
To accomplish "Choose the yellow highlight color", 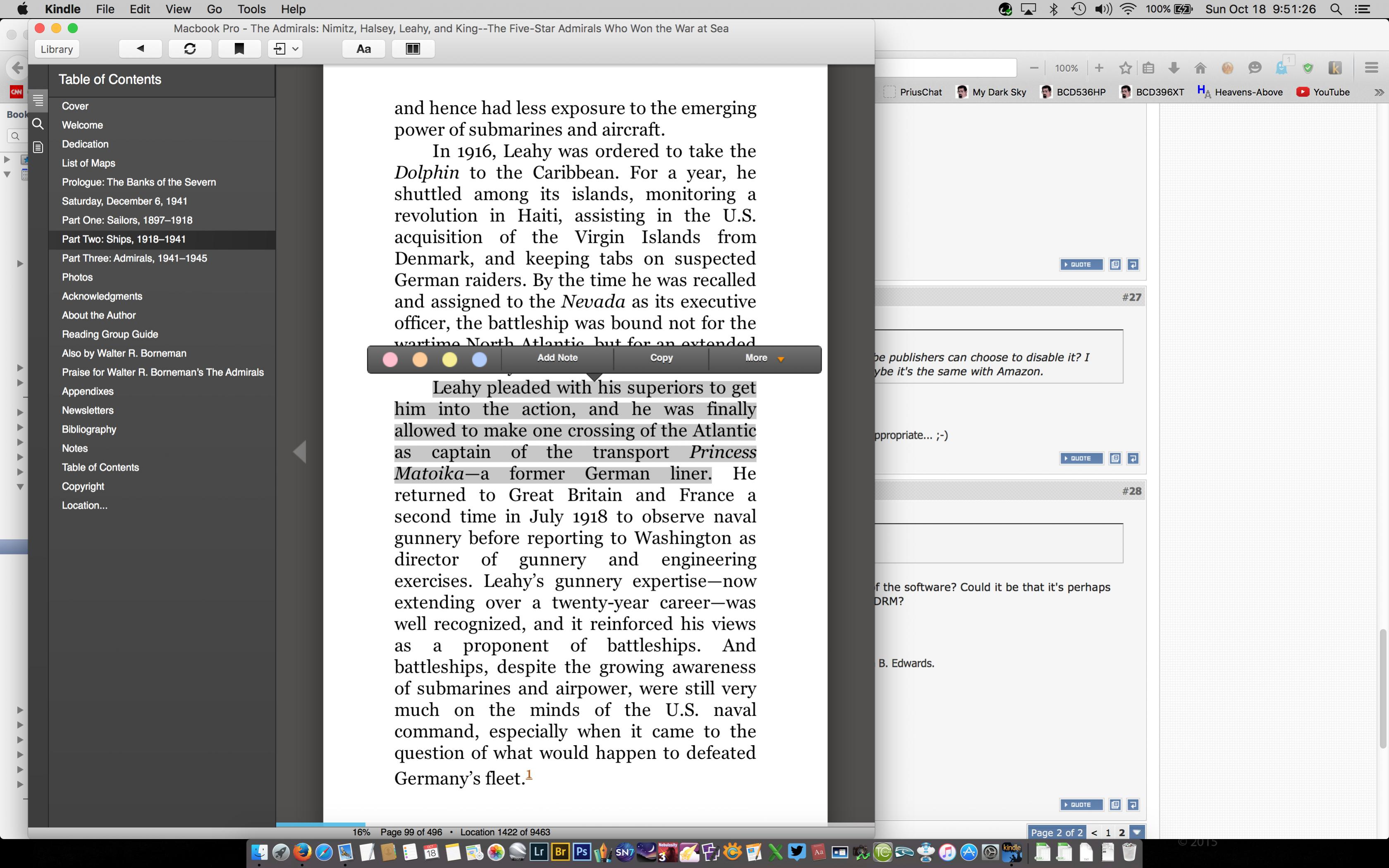I will [x=449, y=359].
